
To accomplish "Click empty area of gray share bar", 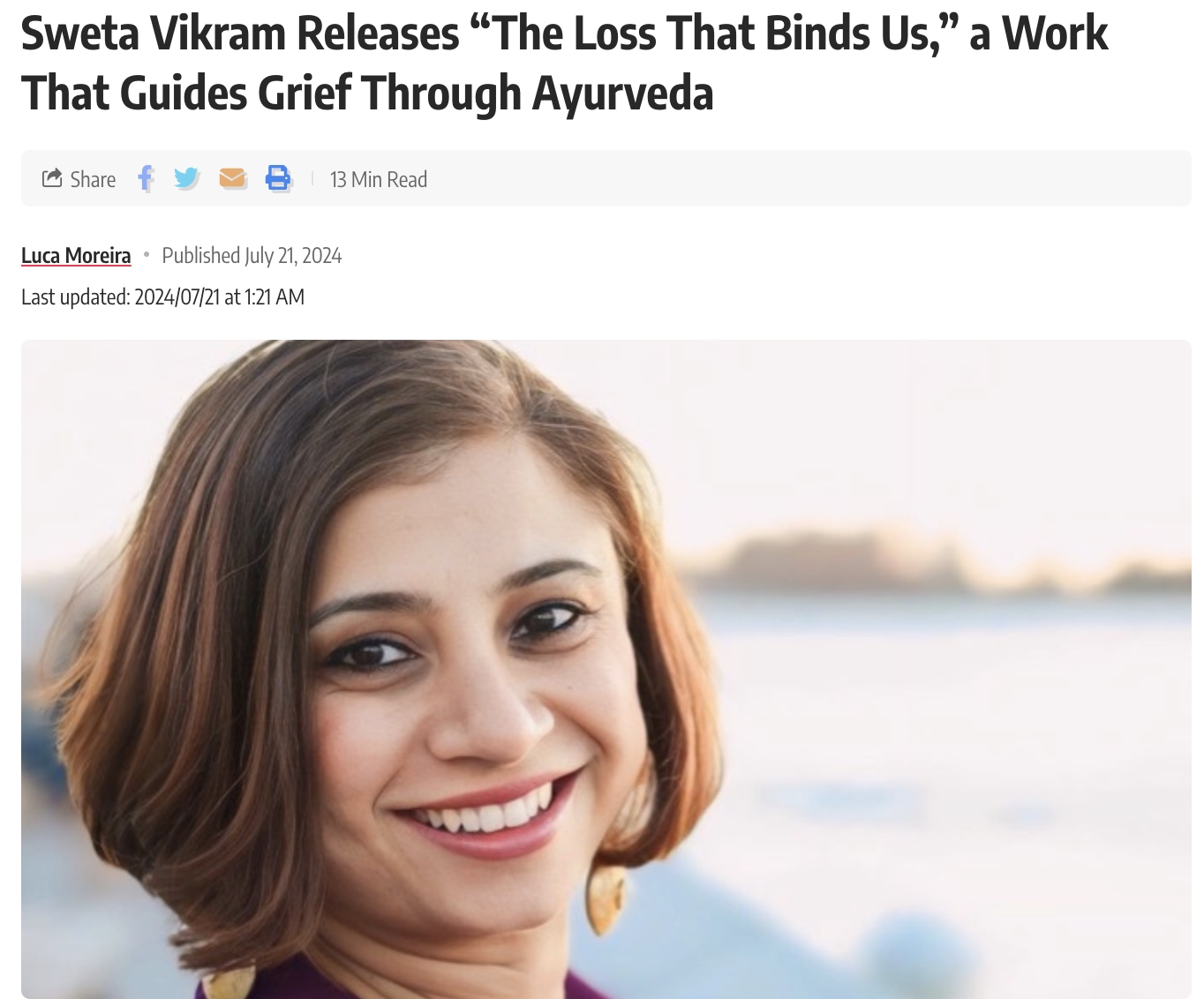I will click(794, 178).
